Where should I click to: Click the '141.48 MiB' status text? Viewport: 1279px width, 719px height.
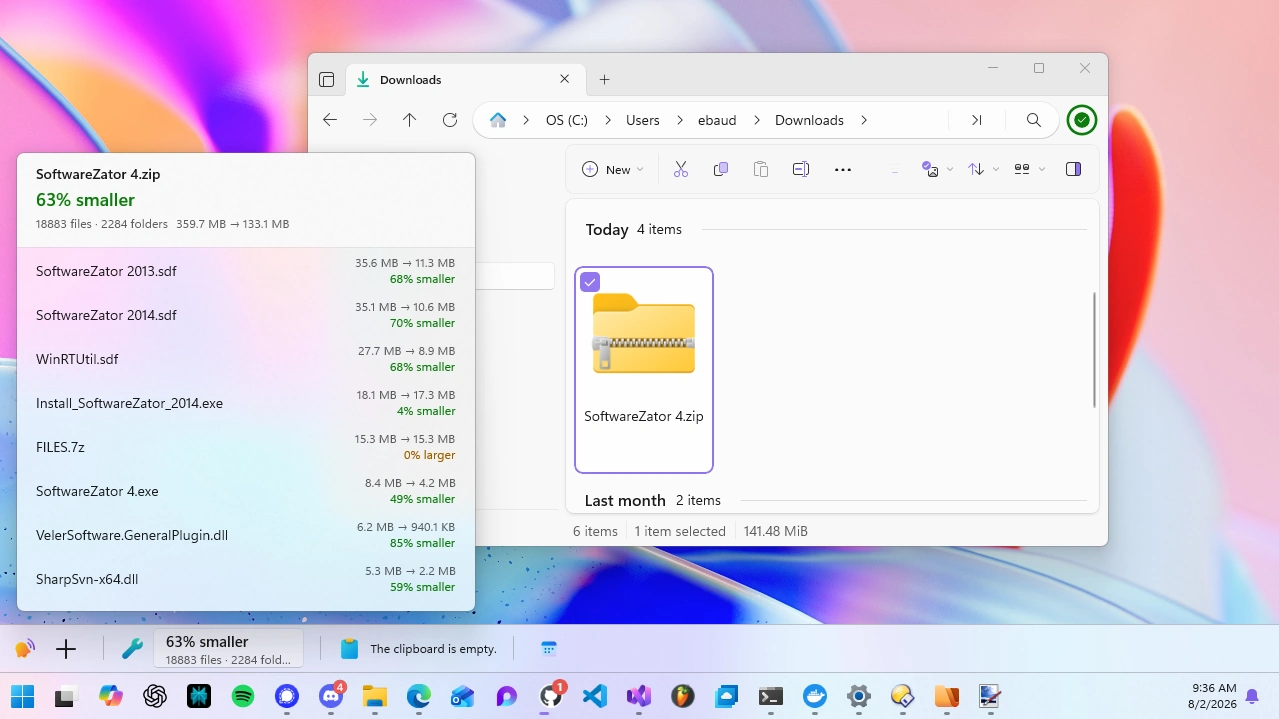click(776, 531)
